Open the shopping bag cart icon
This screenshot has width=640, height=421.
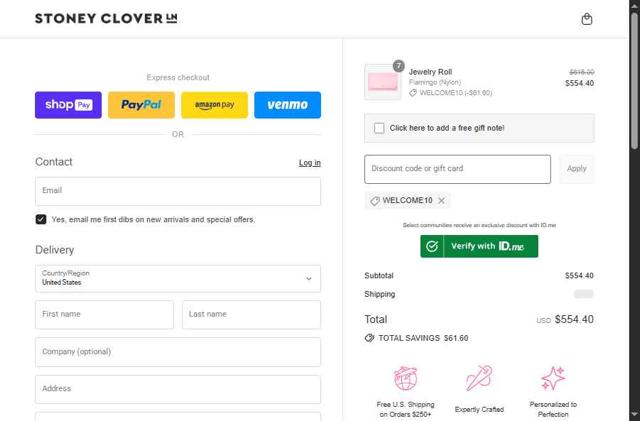[x=587, y=19]
